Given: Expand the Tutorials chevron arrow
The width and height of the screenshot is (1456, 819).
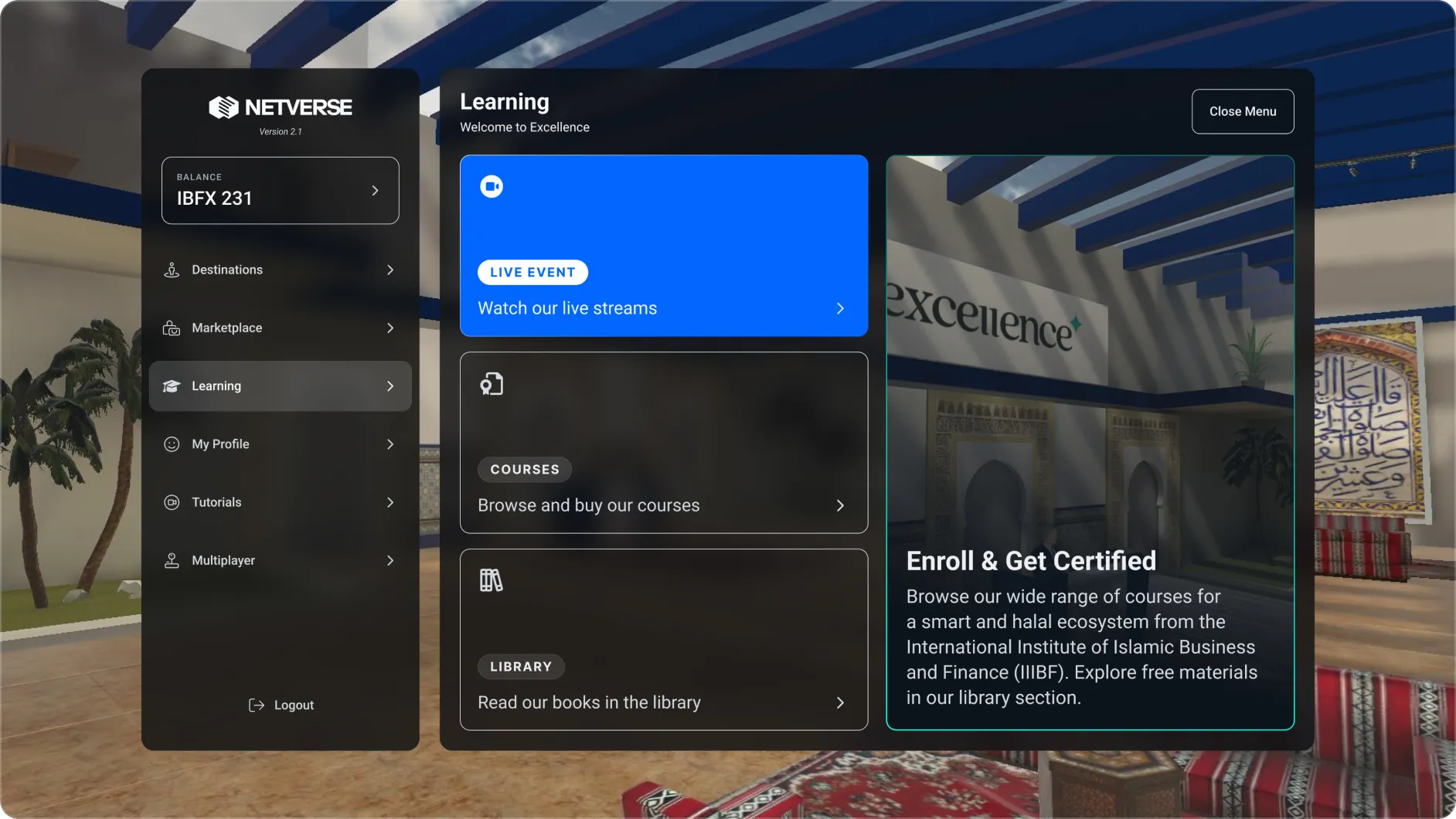Looking at the screenshot, I should pyautogui.click(x=390, y=502).
